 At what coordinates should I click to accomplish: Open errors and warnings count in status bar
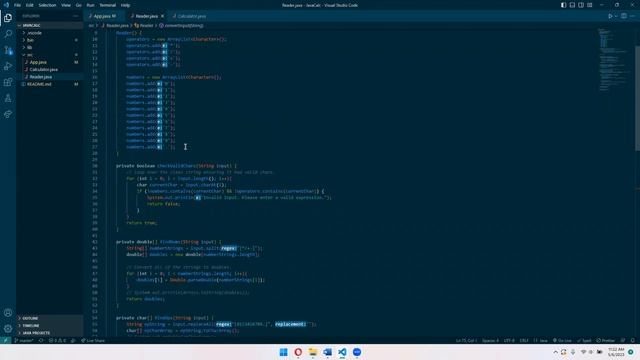(57, 340)
